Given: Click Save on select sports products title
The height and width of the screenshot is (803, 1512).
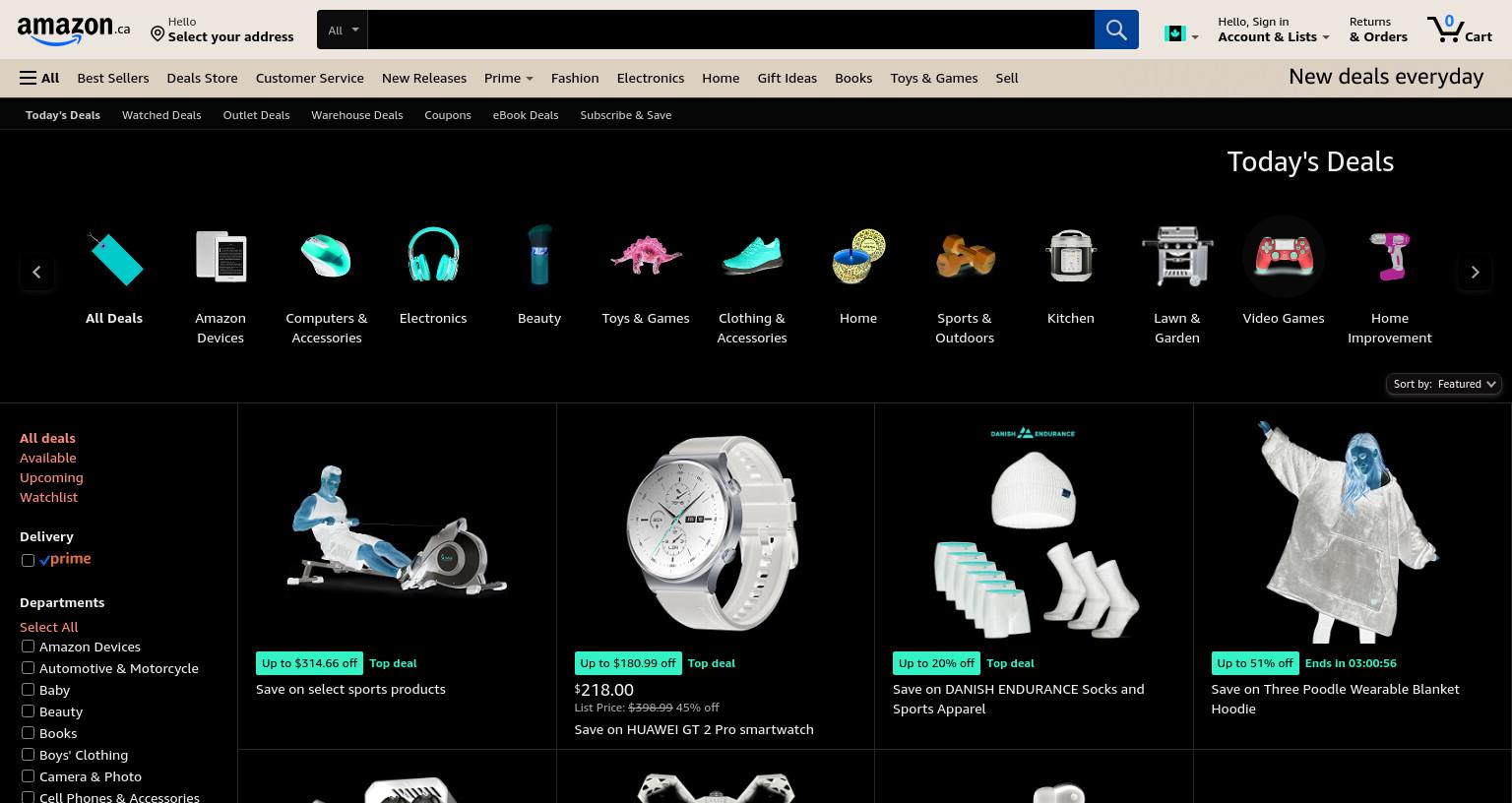Looking at the screenshot, I should coord(350,689).
